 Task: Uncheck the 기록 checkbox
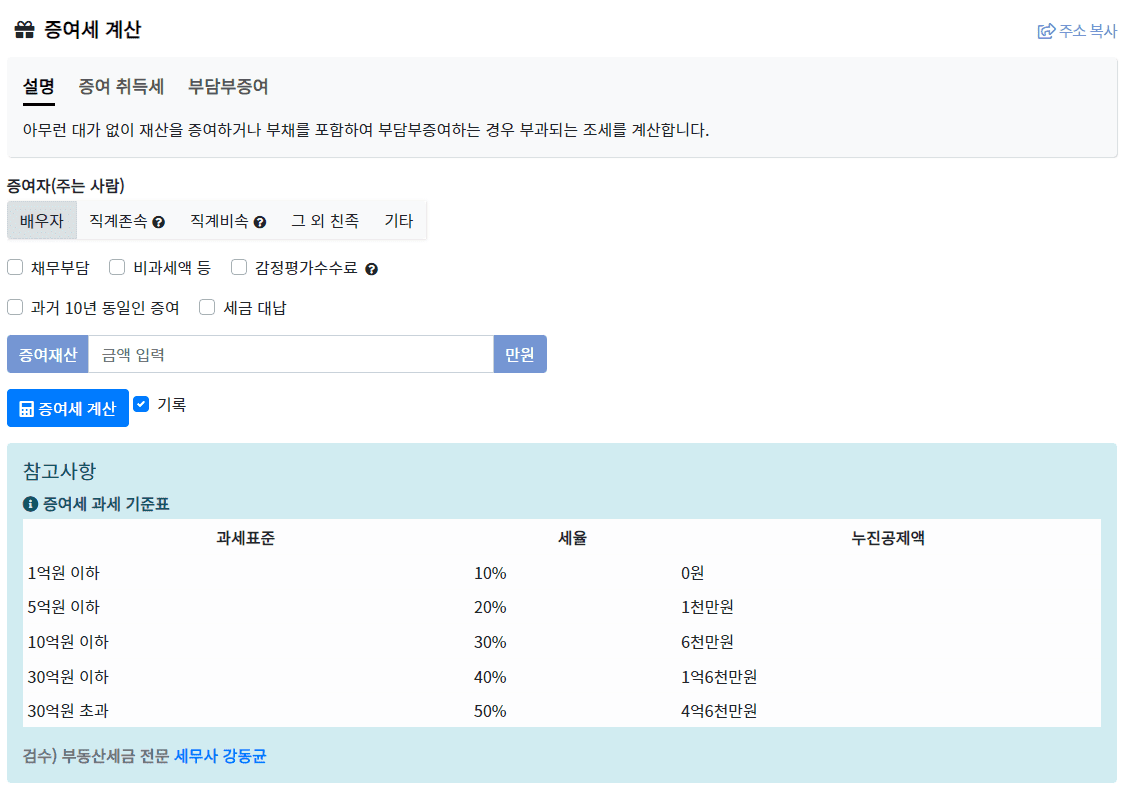[x=141, y=404]
